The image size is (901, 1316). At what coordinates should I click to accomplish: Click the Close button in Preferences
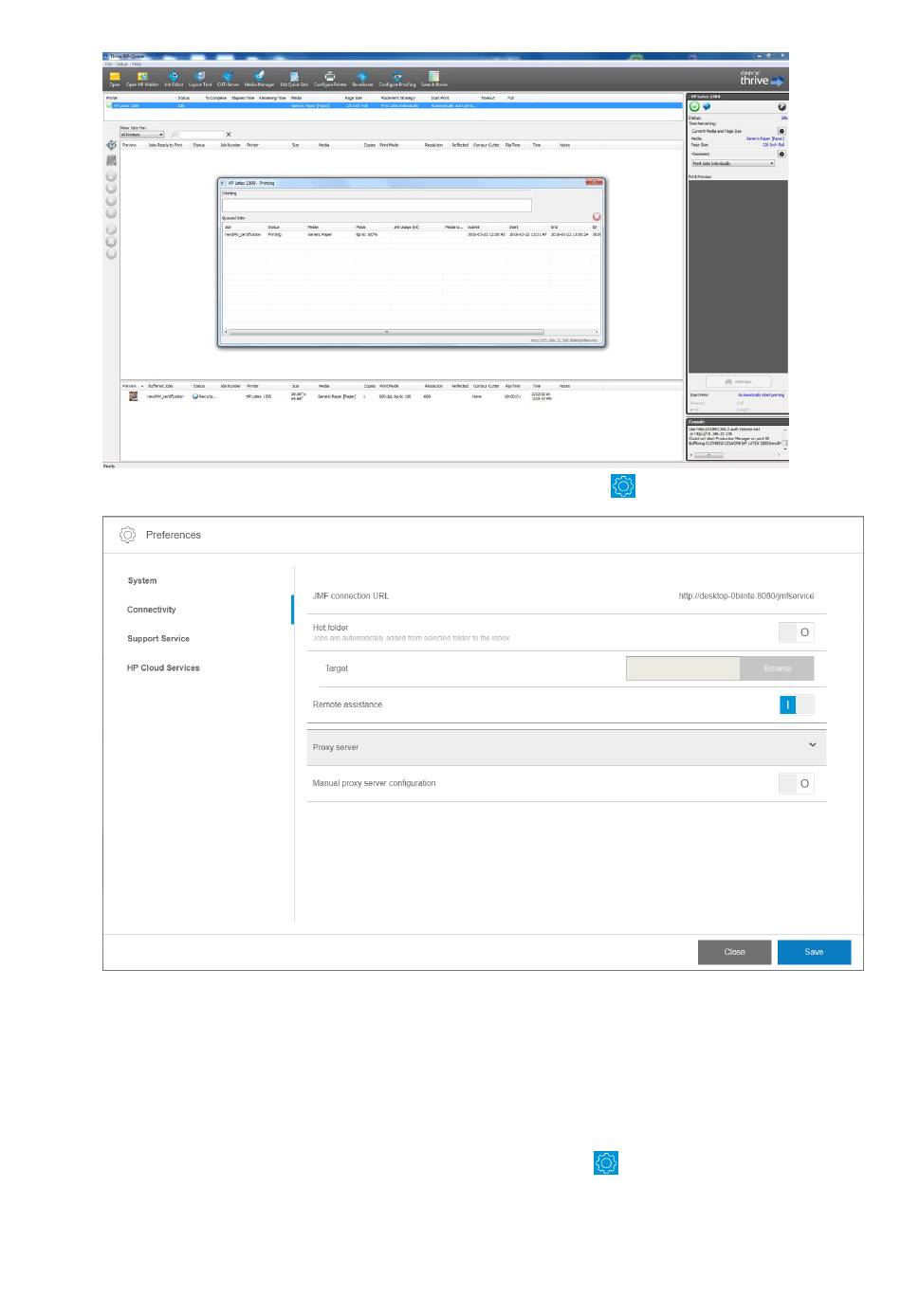[x=734, y=952]
